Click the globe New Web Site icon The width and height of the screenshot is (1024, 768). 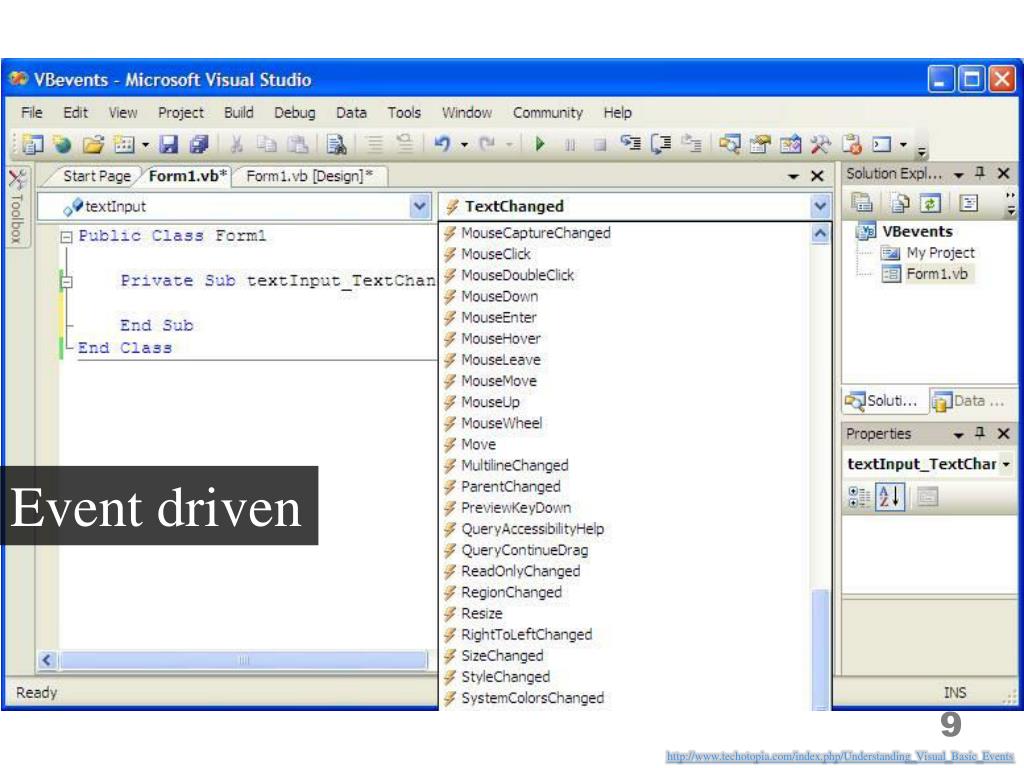[x=63, y=144]
